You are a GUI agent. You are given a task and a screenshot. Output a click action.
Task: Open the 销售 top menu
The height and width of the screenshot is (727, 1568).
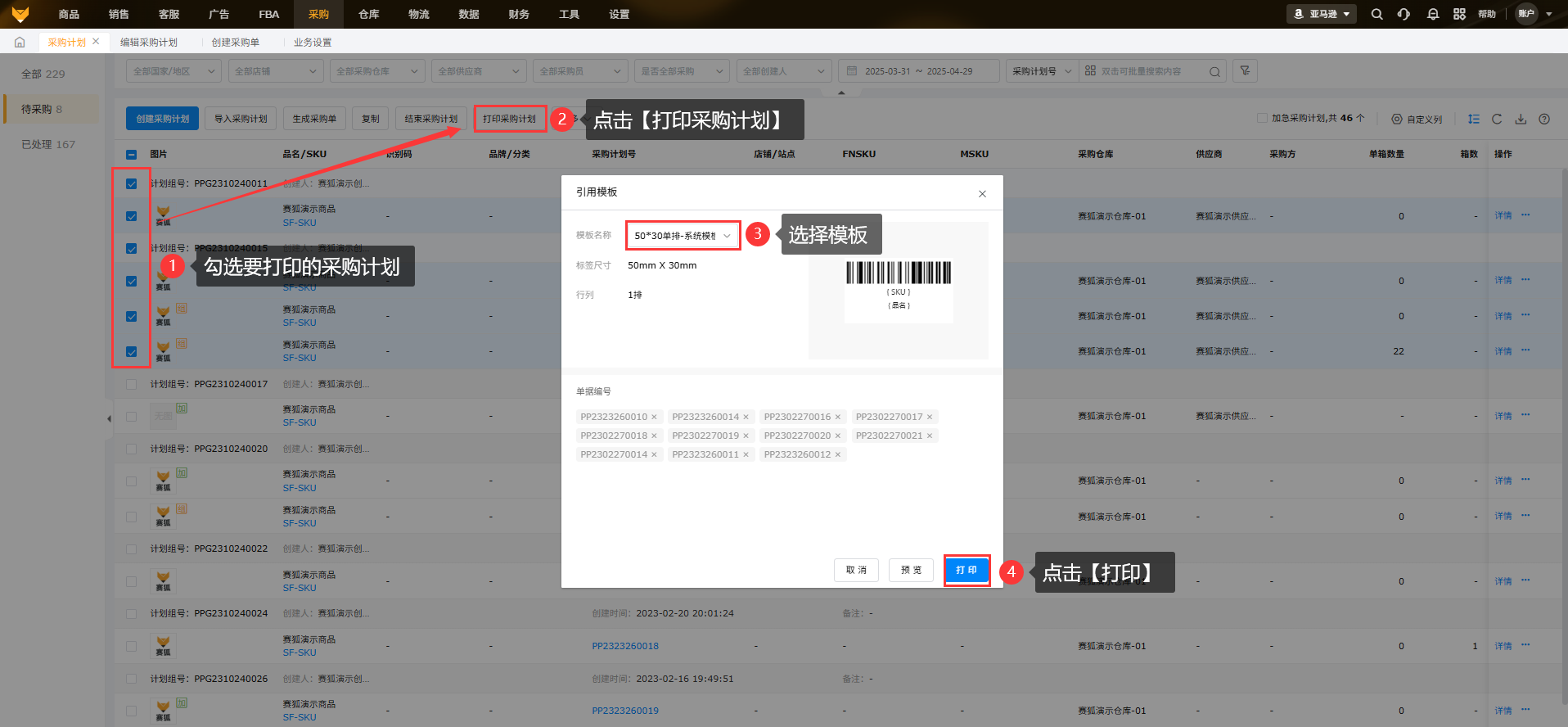(119, 14)
